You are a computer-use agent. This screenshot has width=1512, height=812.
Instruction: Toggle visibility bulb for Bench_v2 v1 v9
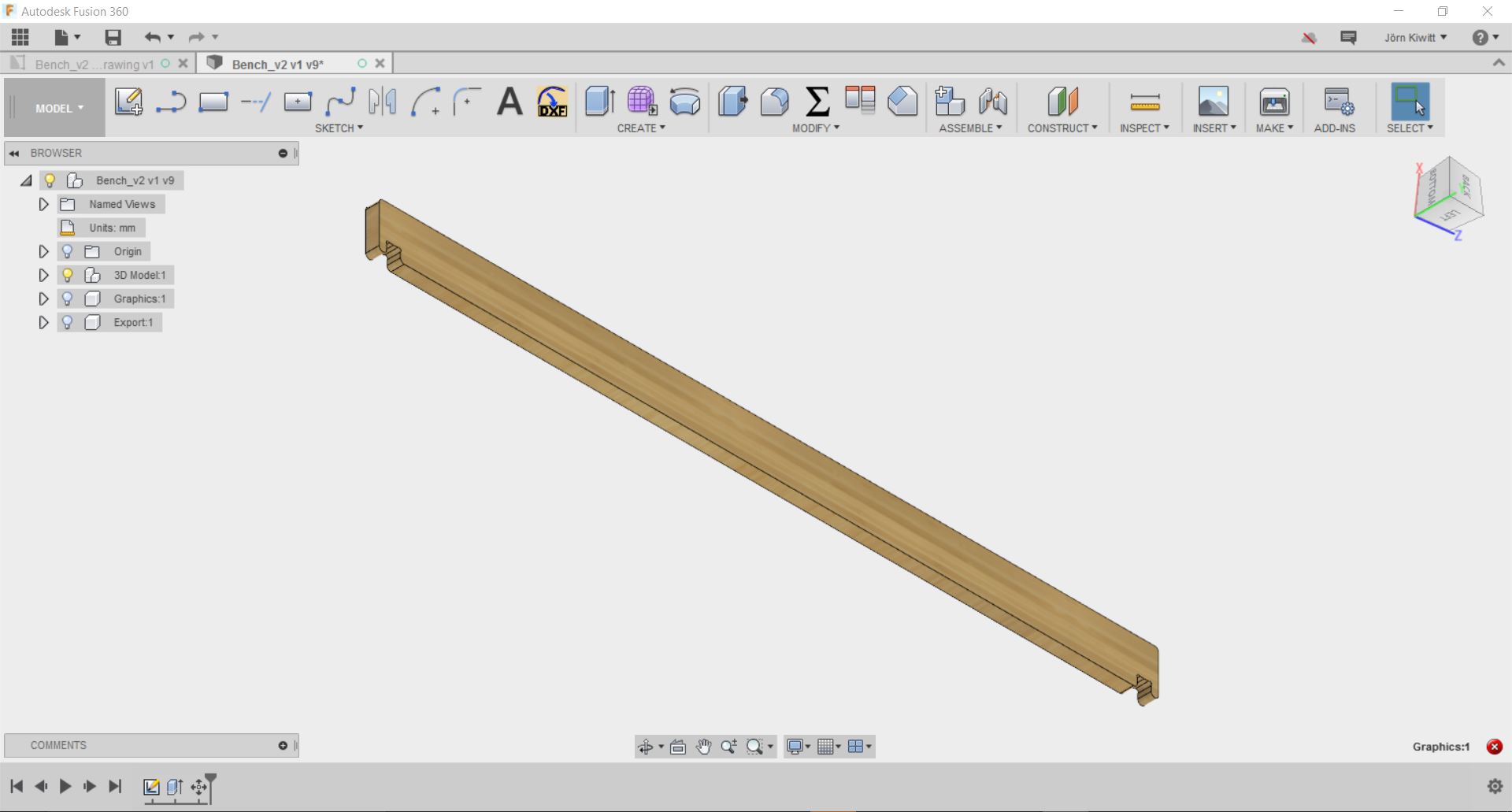(x=50, y=180)
